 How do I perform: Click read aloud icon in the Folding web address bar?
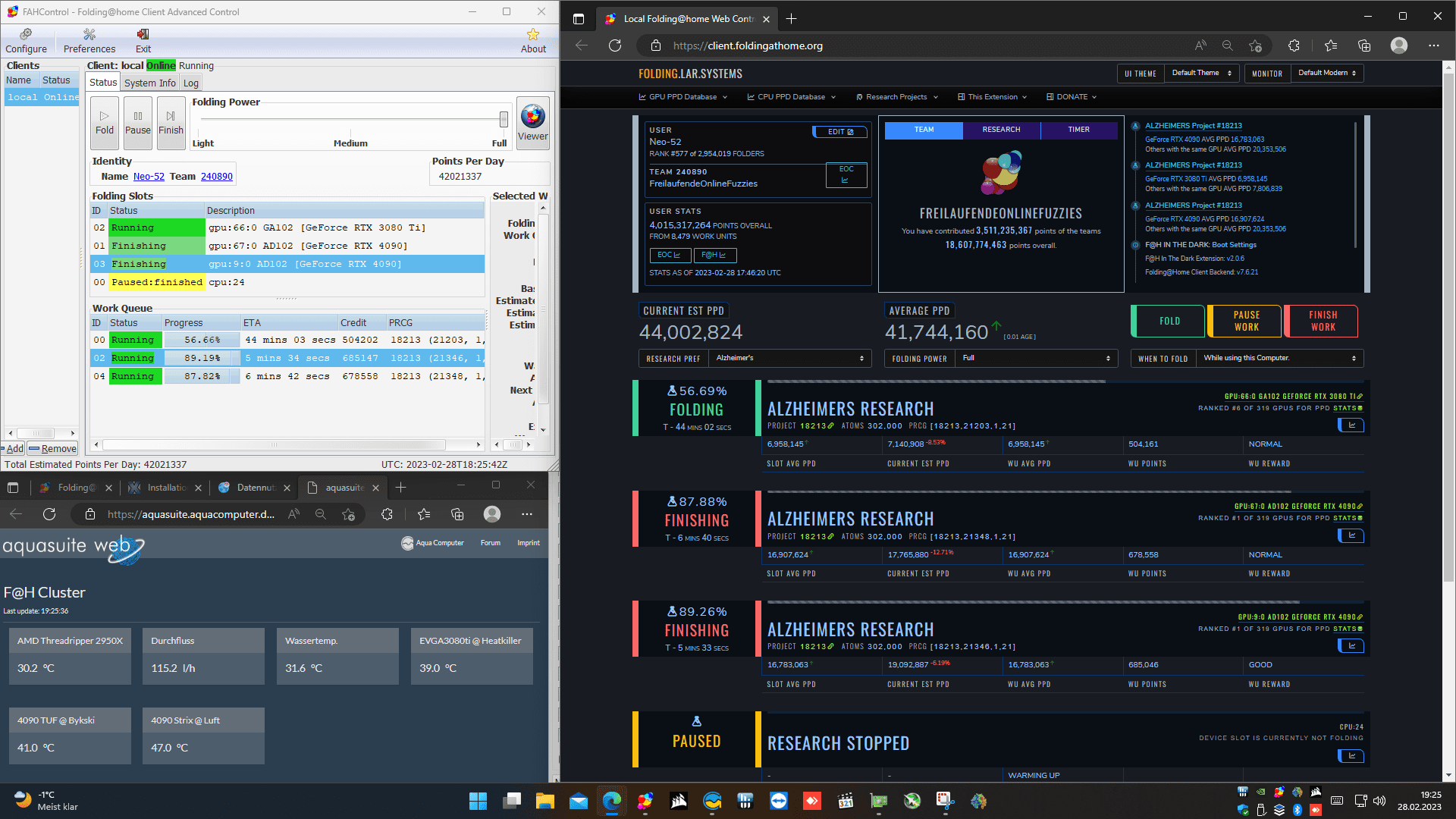pos(1200,45)
